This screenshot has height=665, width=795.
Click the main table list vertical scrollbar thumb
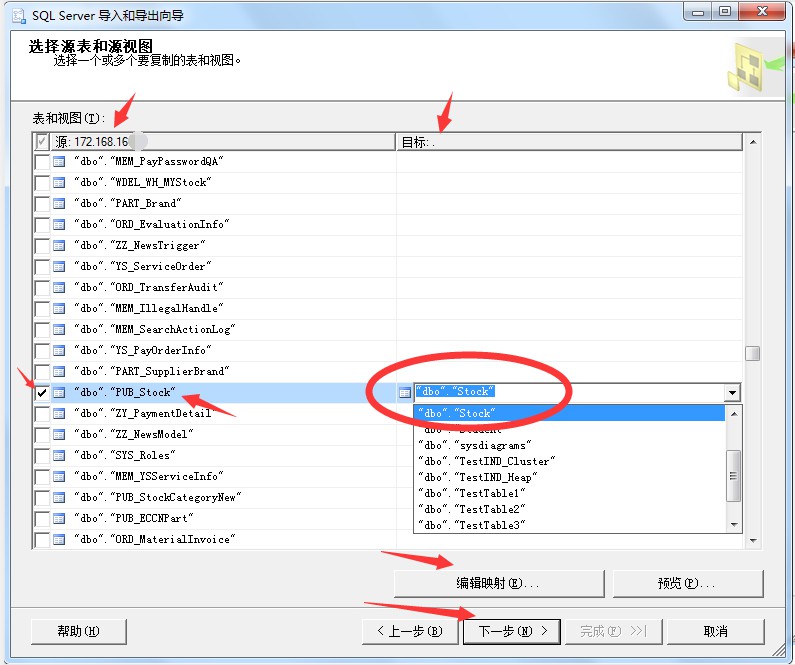[752, 353]
